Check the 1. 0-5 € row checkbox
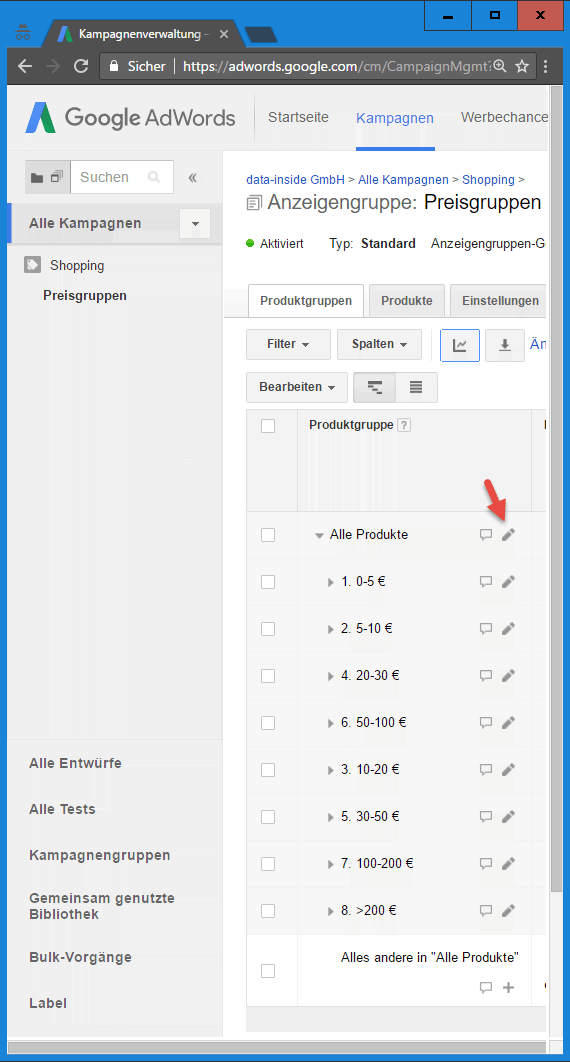This screenshot has height=1062, width=570. click(x=268, y=582)
